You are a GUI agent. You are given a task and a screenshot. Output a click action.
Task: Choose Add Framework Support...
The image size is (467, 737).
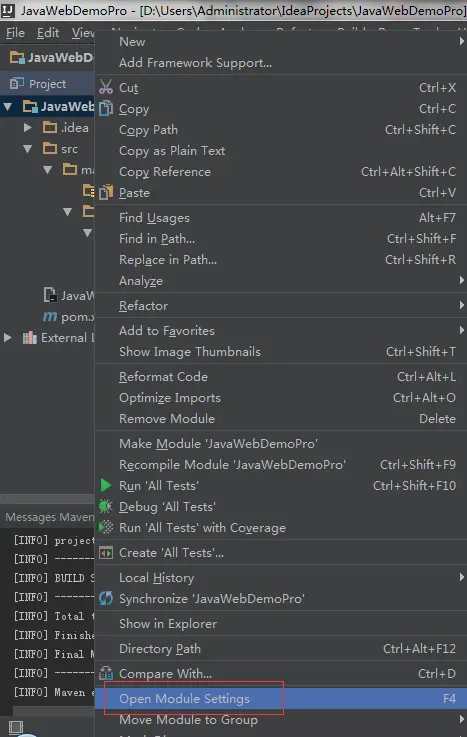tap(281, 63)
